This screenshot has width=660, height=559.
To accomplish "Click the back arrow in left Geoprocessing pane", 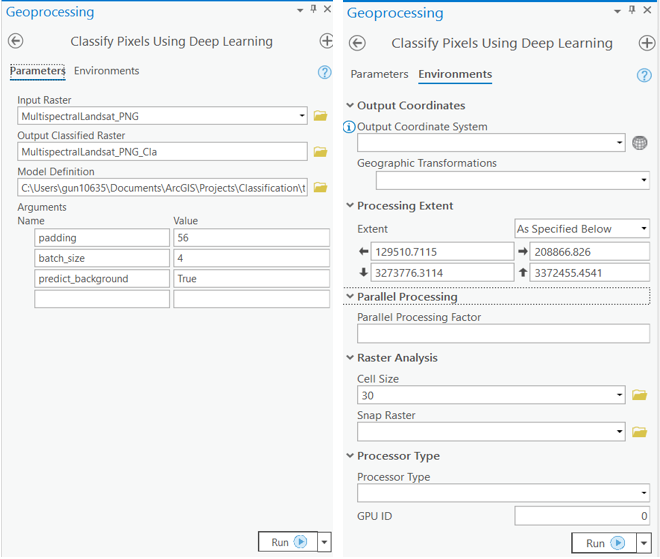I will tap(15, 42).
